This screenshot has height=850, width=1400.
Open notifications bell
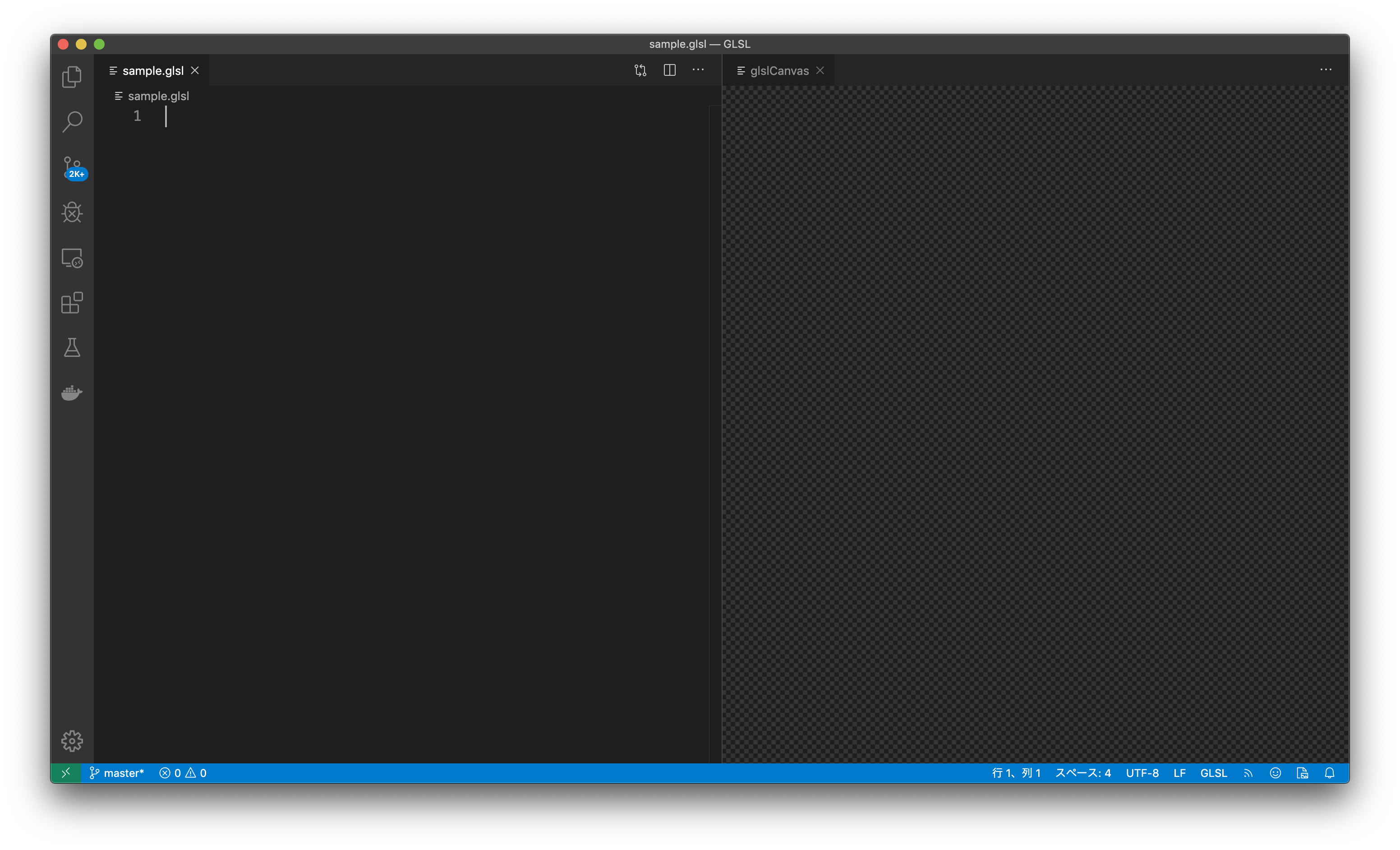click(x=1330, y=773)
